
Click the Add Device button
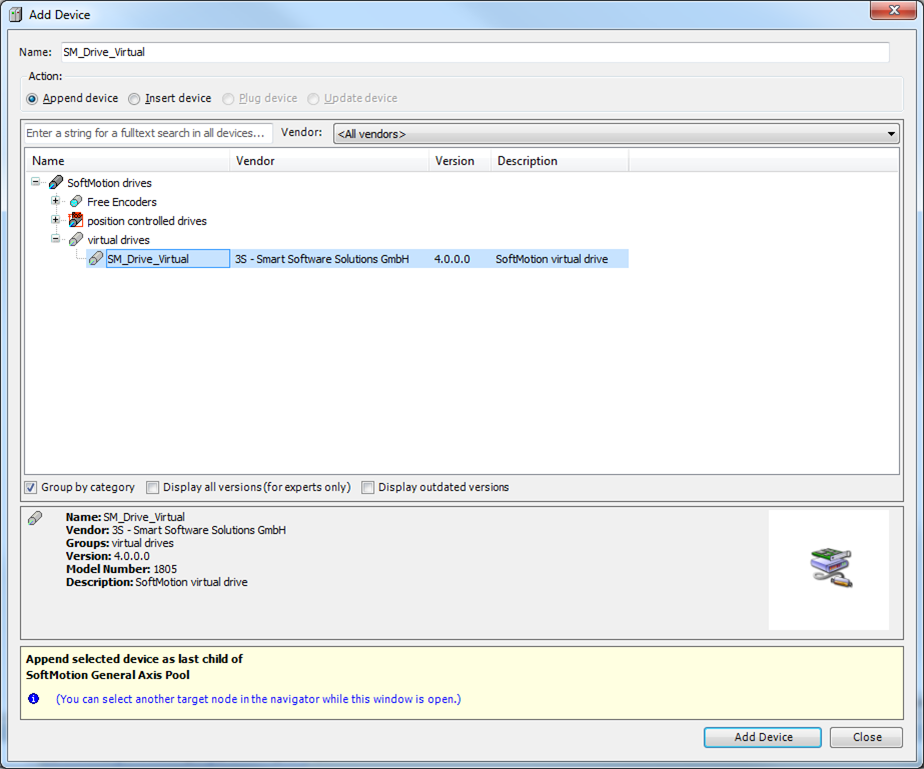point(763,737)
